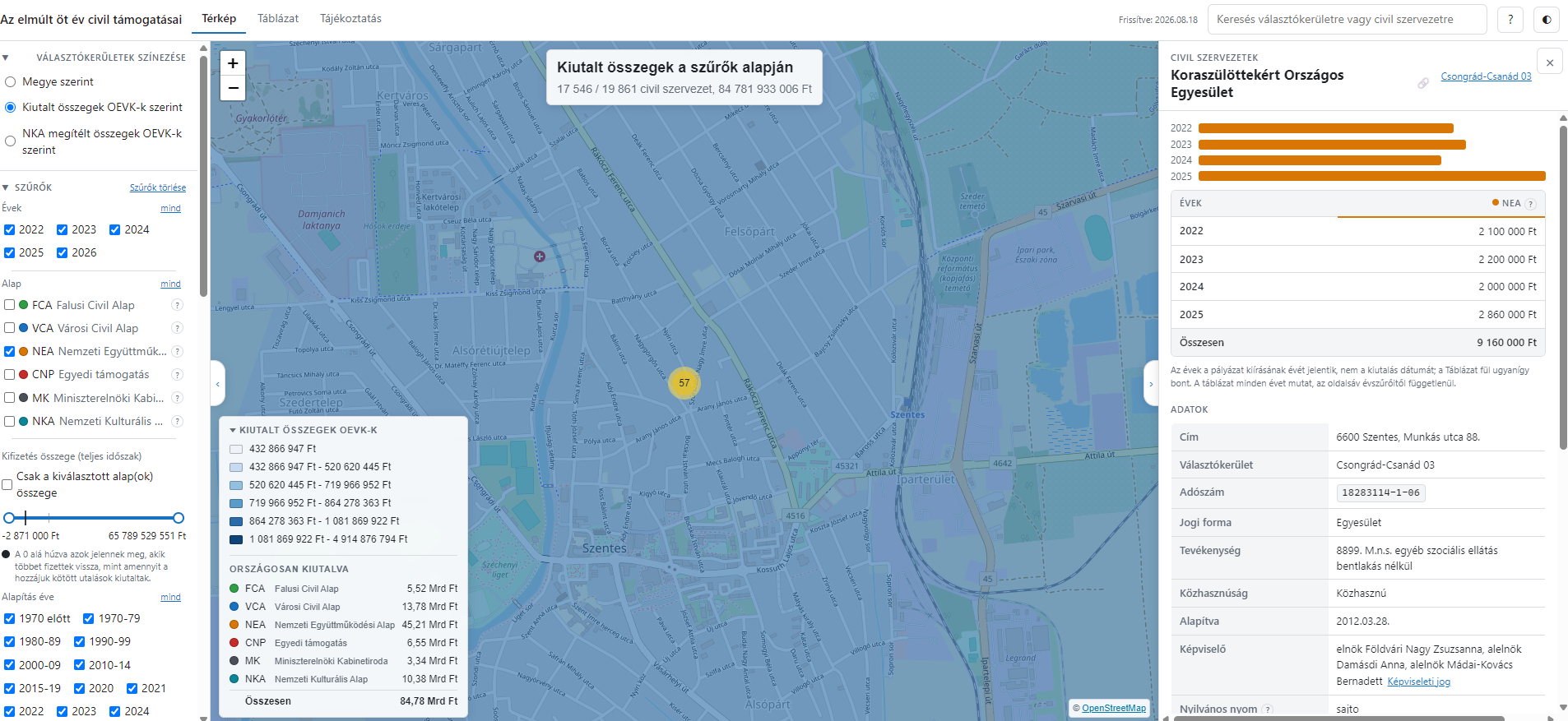Select Megye szerint coloring option
The image size is (1568, 721).
11,82
